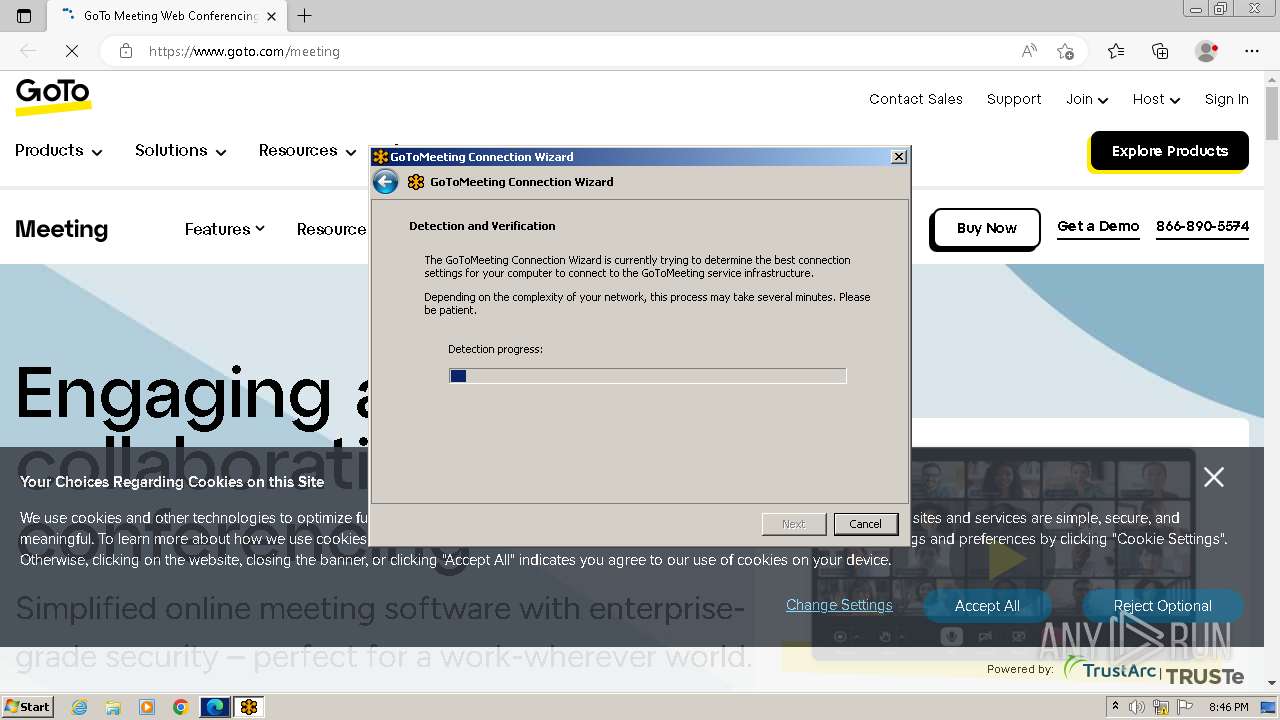Open Read aloud icon in address bar
The width and height of the screenshot is (1280, 720).
[1029, 51]
